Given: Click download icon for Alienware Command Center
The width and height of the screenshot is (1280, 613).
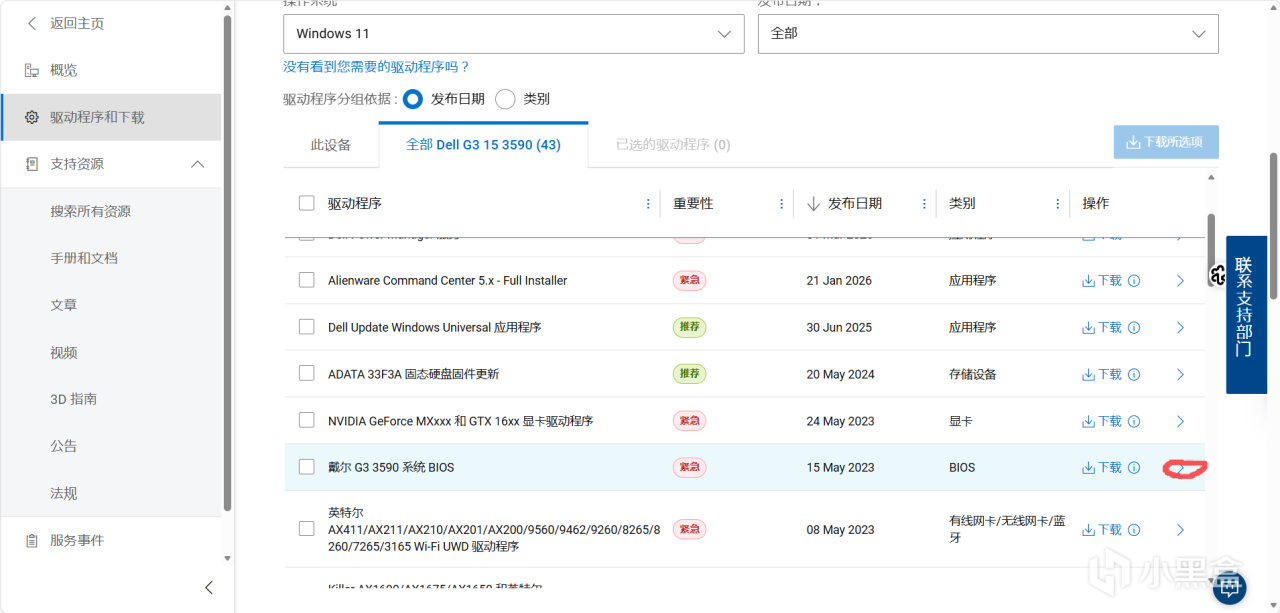Looking at the screenshot, I should tap(1089, 281).
